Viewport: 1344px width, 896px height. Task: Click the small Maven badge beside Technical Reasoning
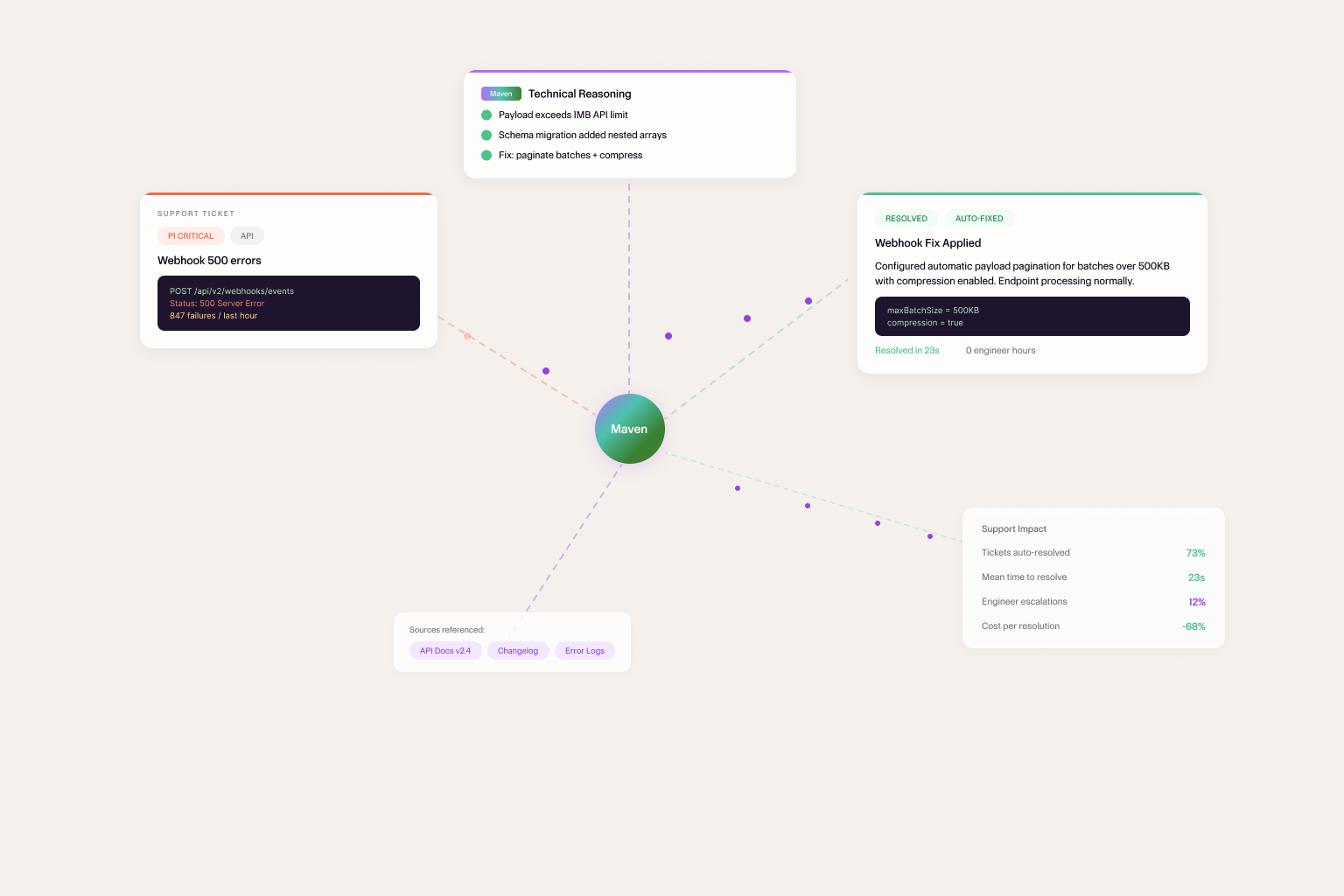click(501, 94)
